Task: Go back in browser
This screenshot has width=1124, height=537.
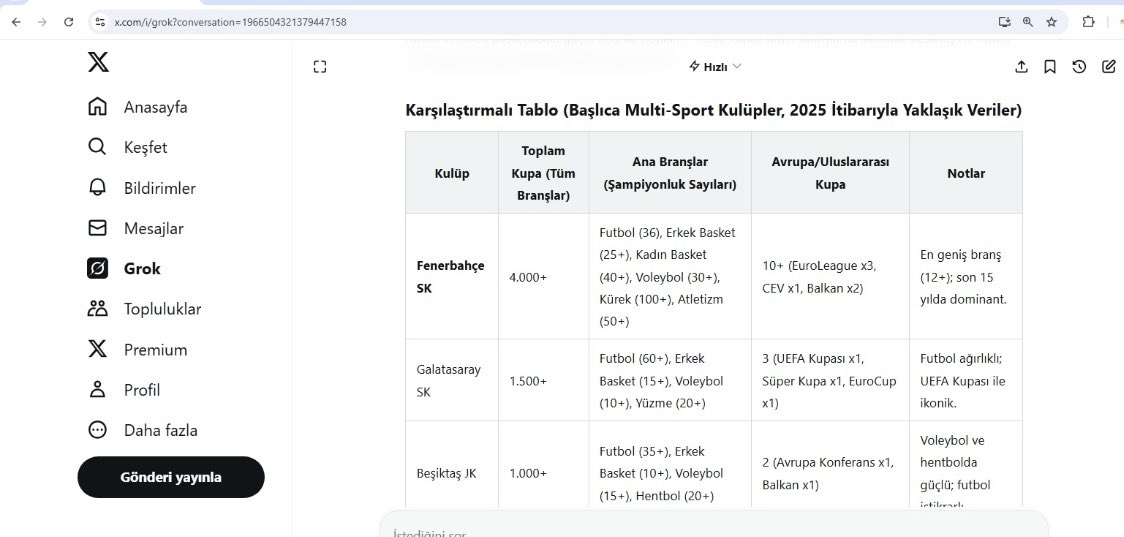Action: tap(16, 22)
